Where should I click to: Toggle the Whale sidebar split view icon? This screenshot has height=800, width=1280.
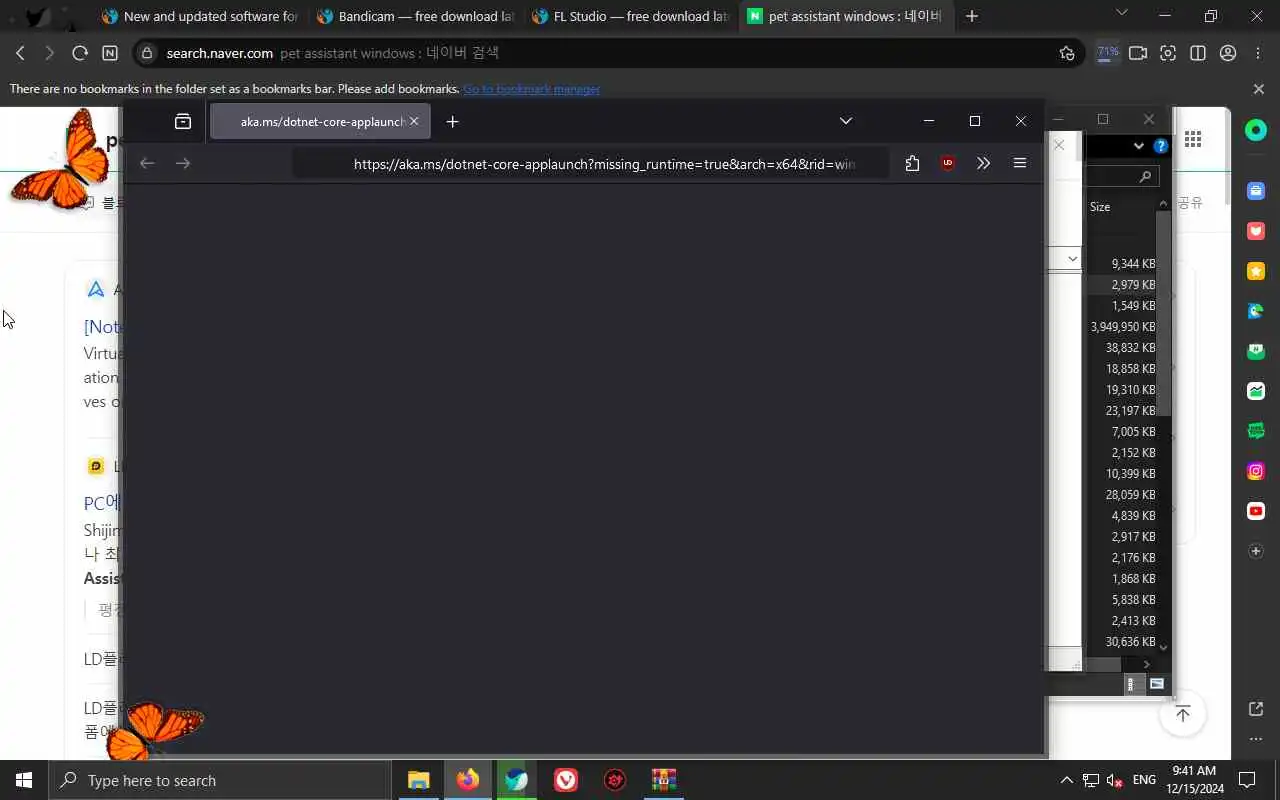(x=1198, y=53)
